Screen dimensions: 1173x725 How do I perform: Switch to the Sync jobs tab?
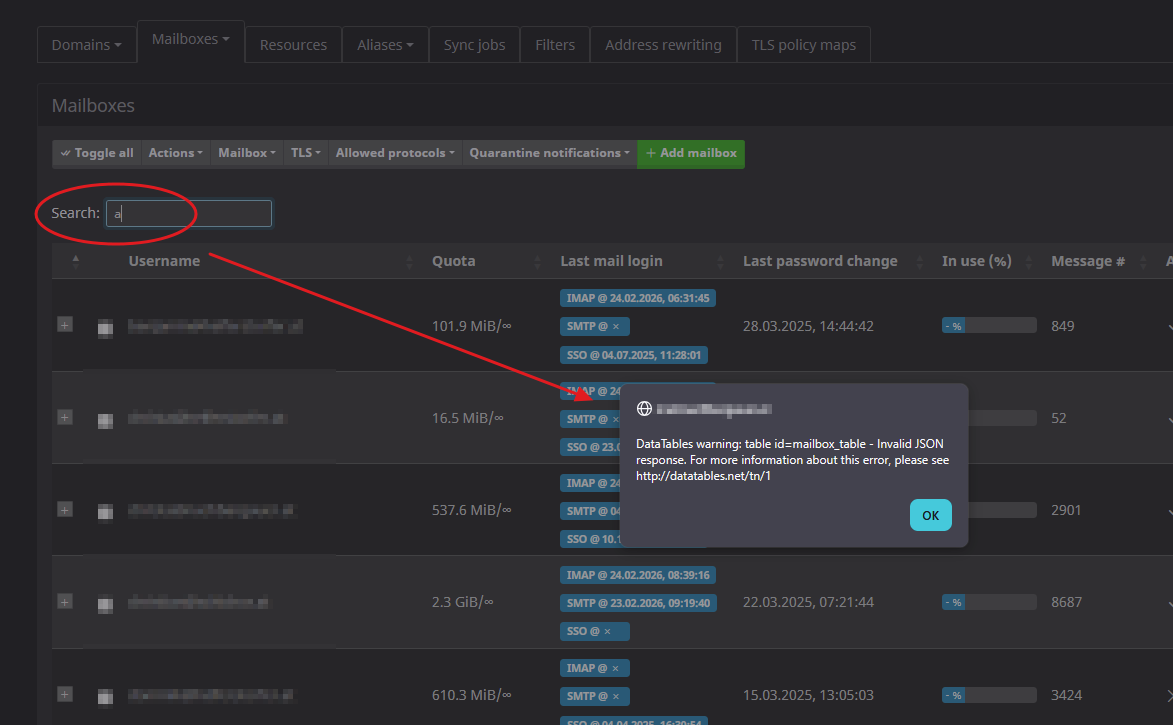(474, 45)
